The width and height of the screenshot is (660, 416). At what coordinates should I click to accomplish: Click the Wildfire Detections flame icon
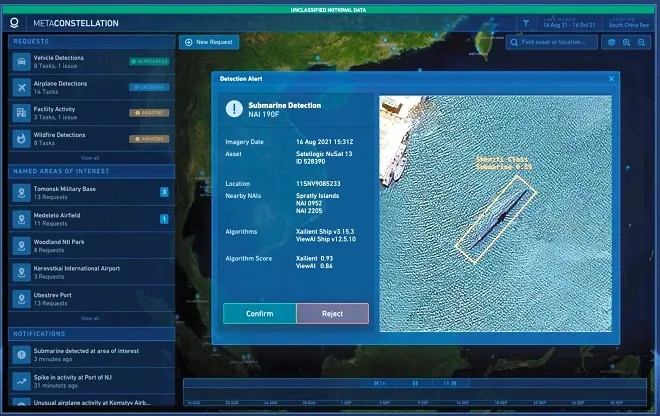21,139
